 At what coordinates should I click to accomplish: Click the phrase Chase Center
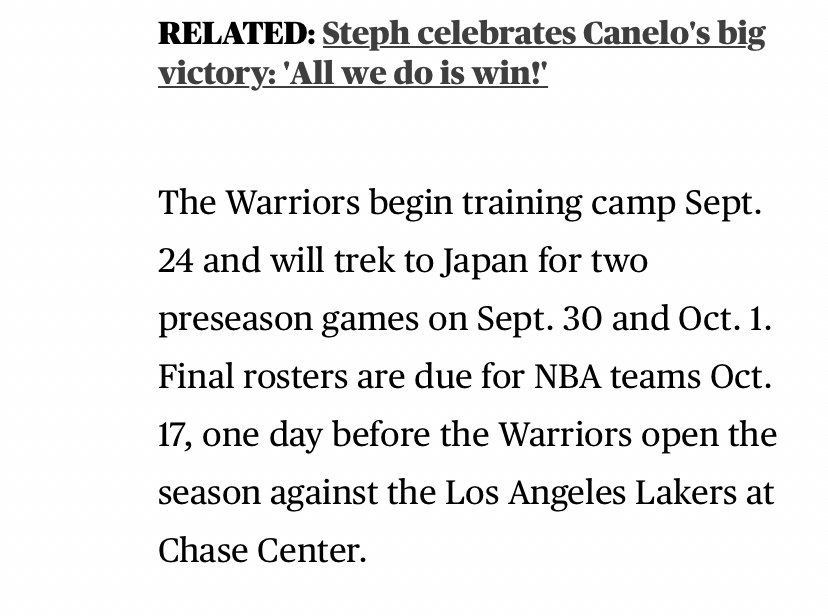point(262,551)
